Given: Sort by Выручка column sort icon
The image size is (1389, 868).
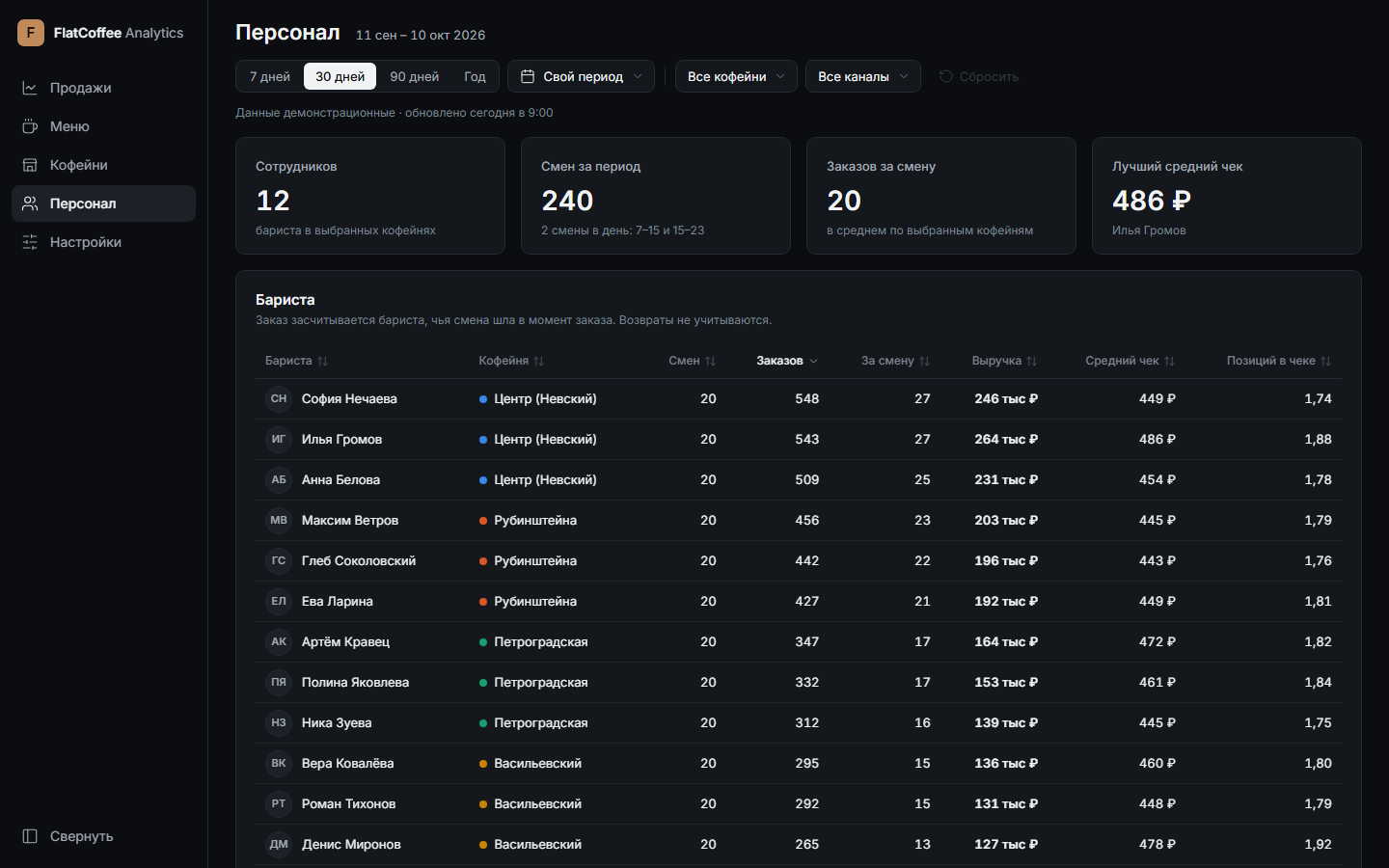Looking at the screenshot, I should point(1032,361).
